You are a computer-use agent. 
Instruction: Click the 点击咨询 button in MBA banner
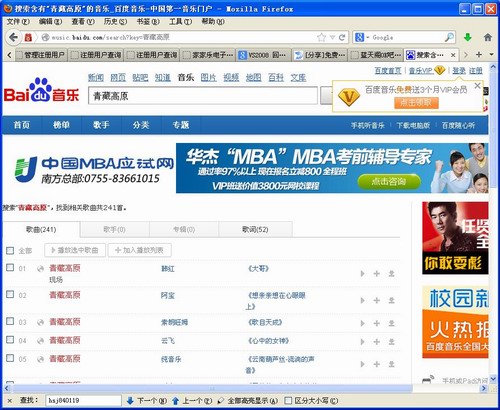coord(389,182)
